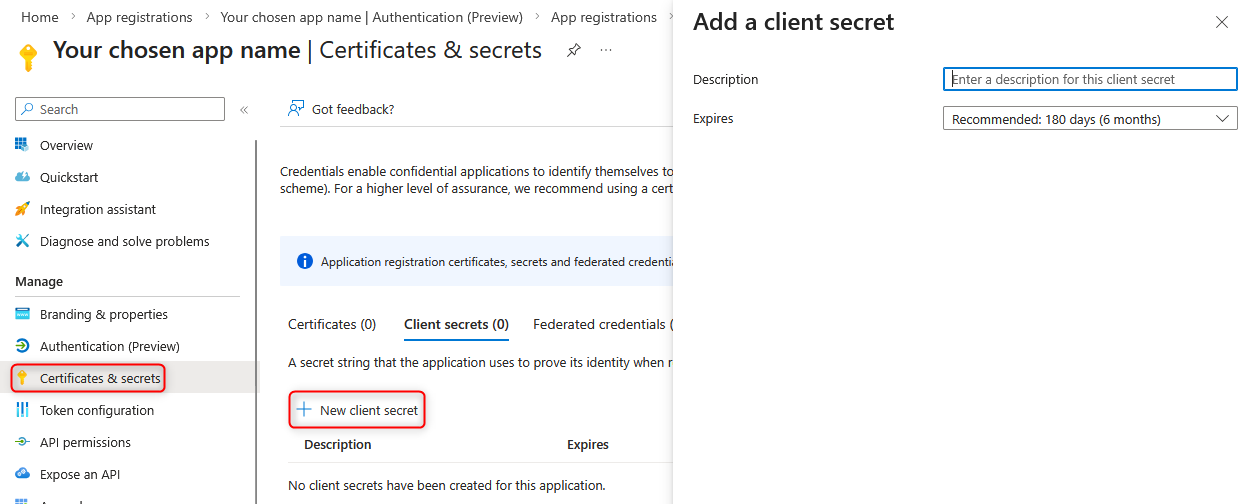1249x504 pixels.
Task: Click the API permissions icon
Action: click(x=22, y=442)
